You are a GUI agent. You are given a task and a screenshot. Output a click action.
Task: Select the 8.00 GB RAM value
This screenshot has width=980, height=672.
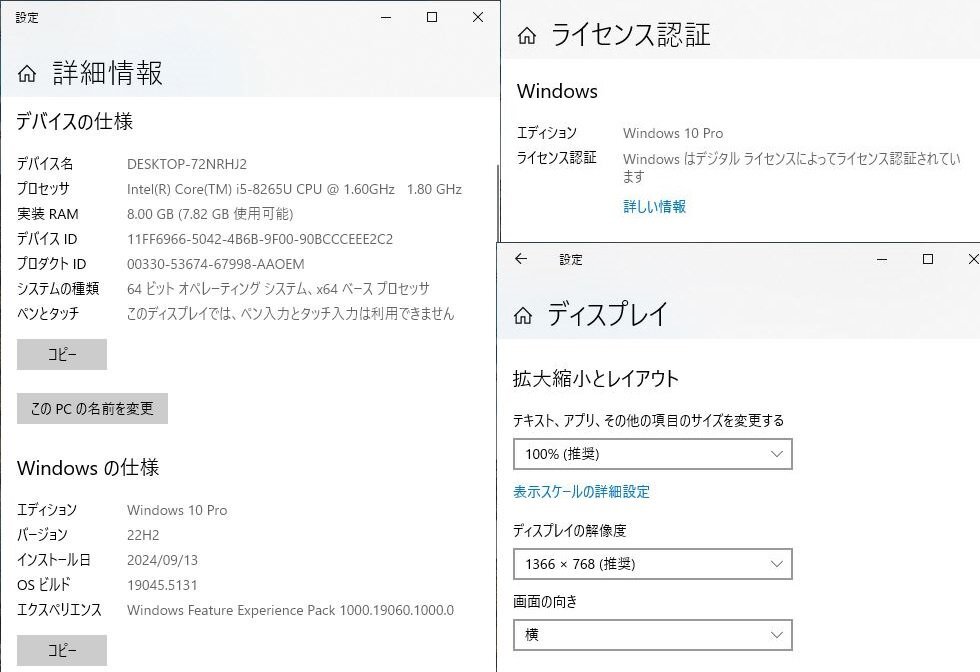(210, 214)
